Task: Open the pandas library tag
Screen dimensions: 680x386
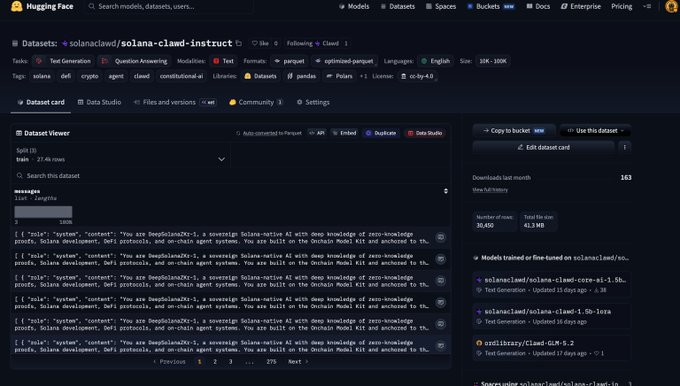Action: (301, 76)
